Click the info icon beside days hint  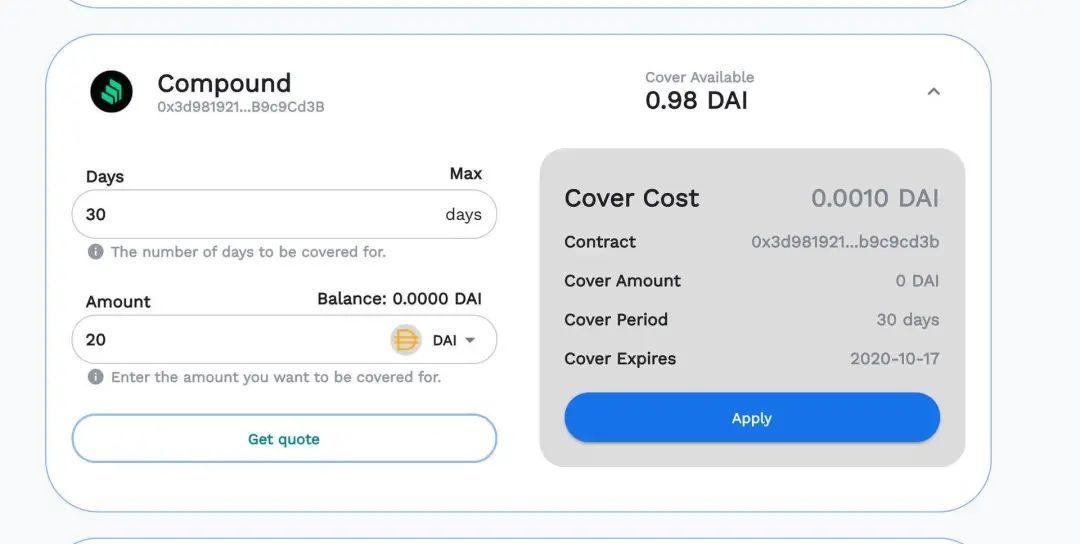[96, 251]
